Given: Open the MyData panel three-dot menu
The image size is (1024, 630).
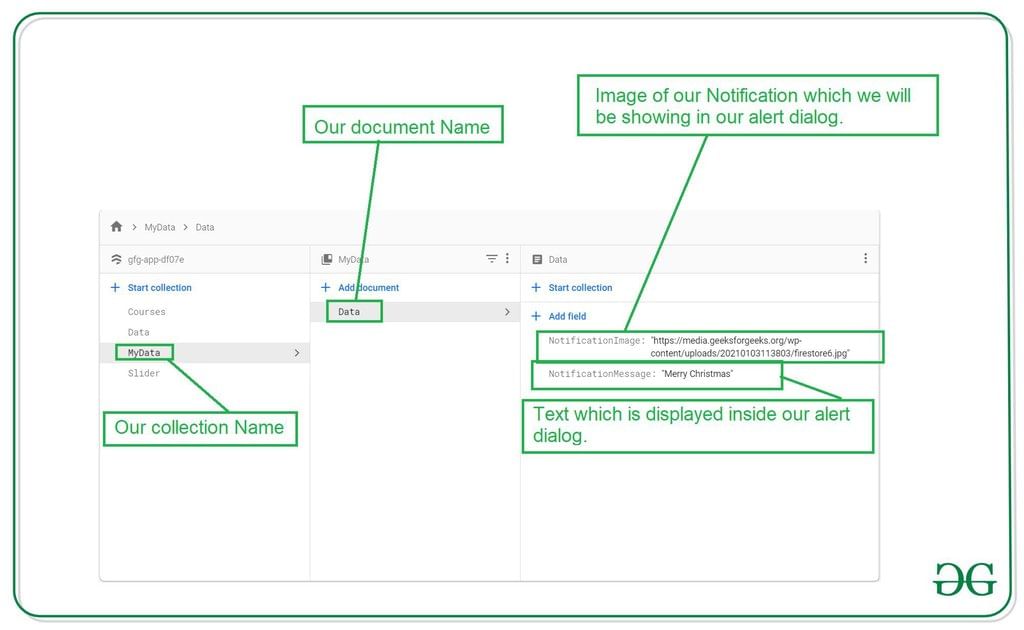Looking at the screenshot, I should [507, 258].
